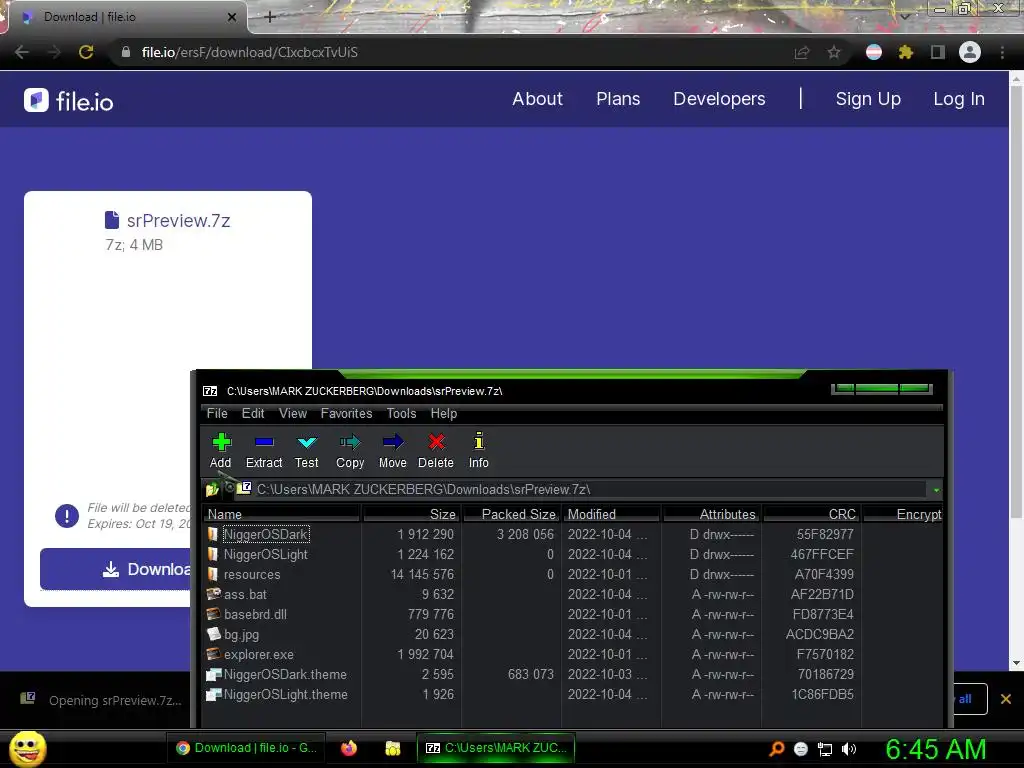
Task: Click the browser Back arrow
Action: click(x=22, y=52)
